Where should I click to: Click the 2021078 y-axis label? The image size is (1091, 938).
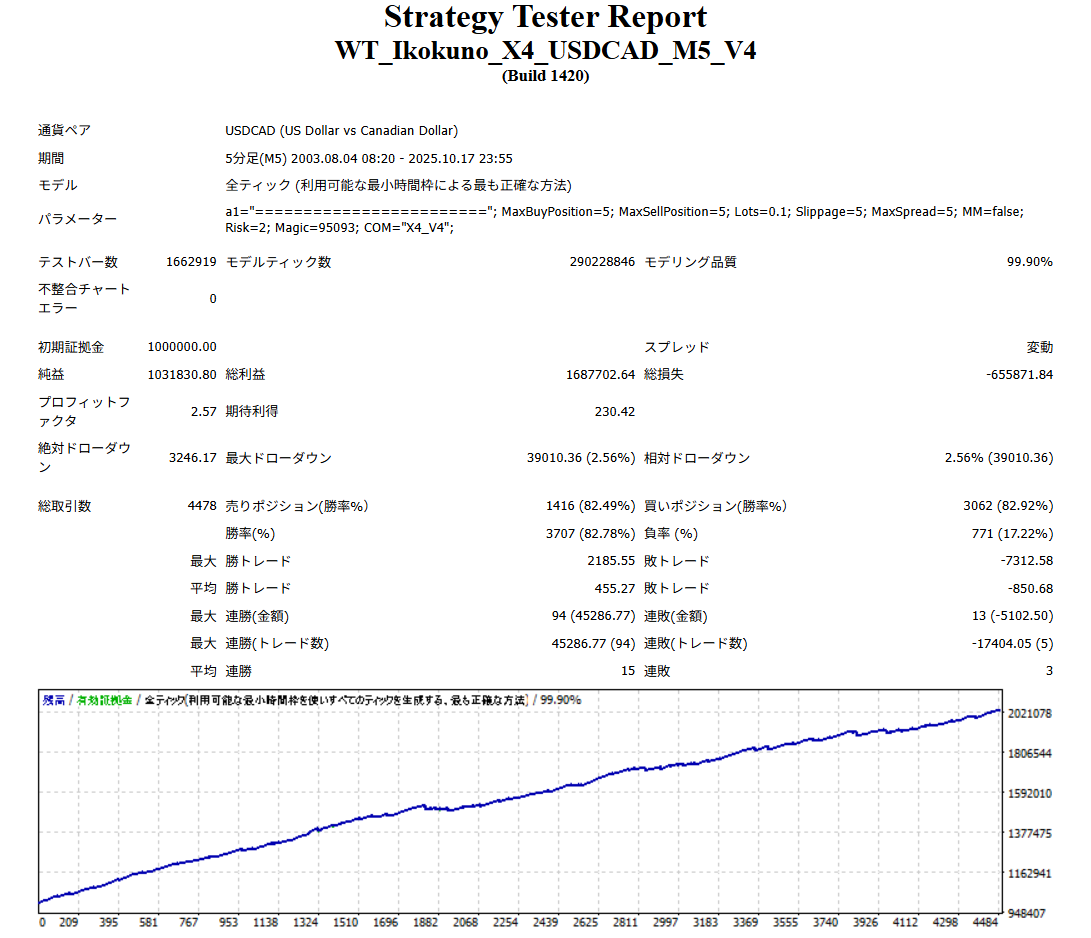pos(1030,713)
